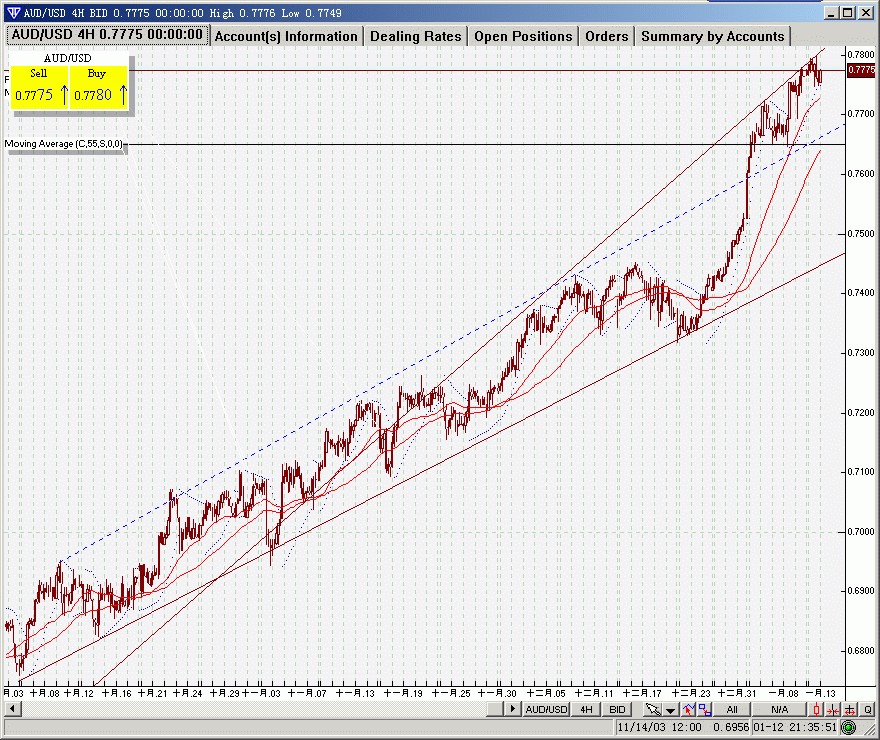Maximize the chart window

click(848, 12)
